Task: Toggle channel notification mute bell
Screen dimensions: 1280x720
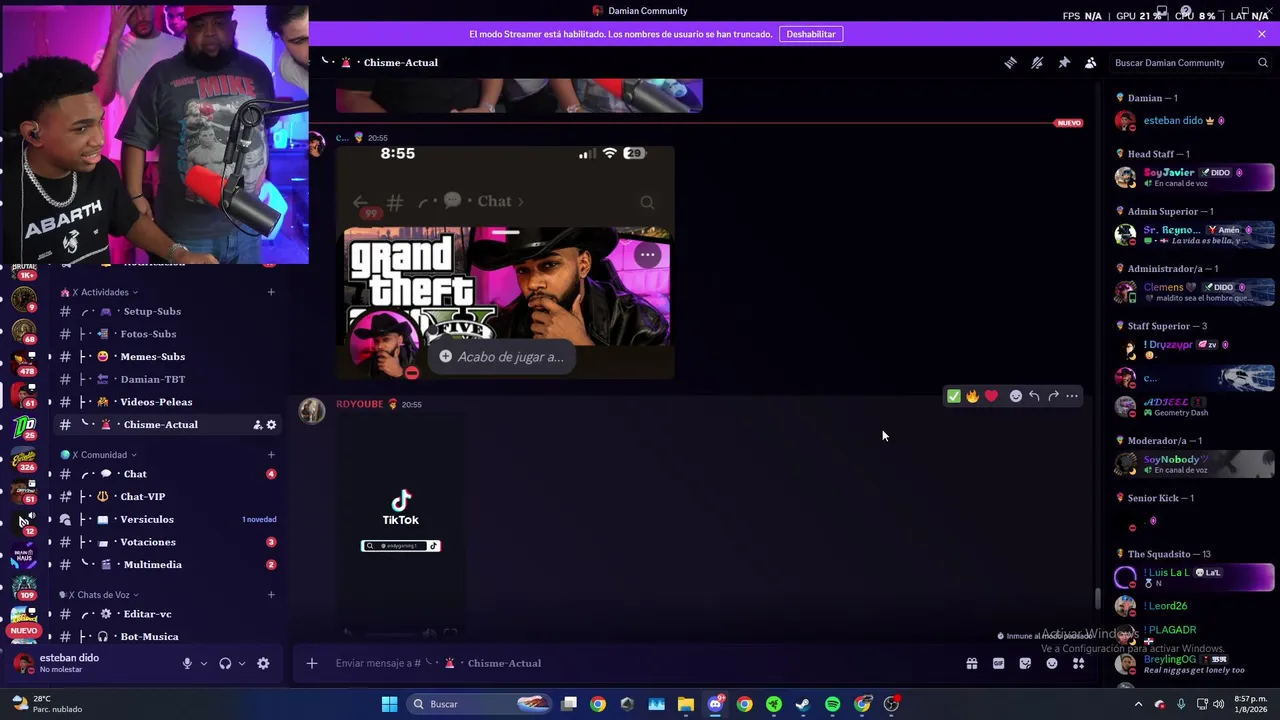Action: [1037, 62]
